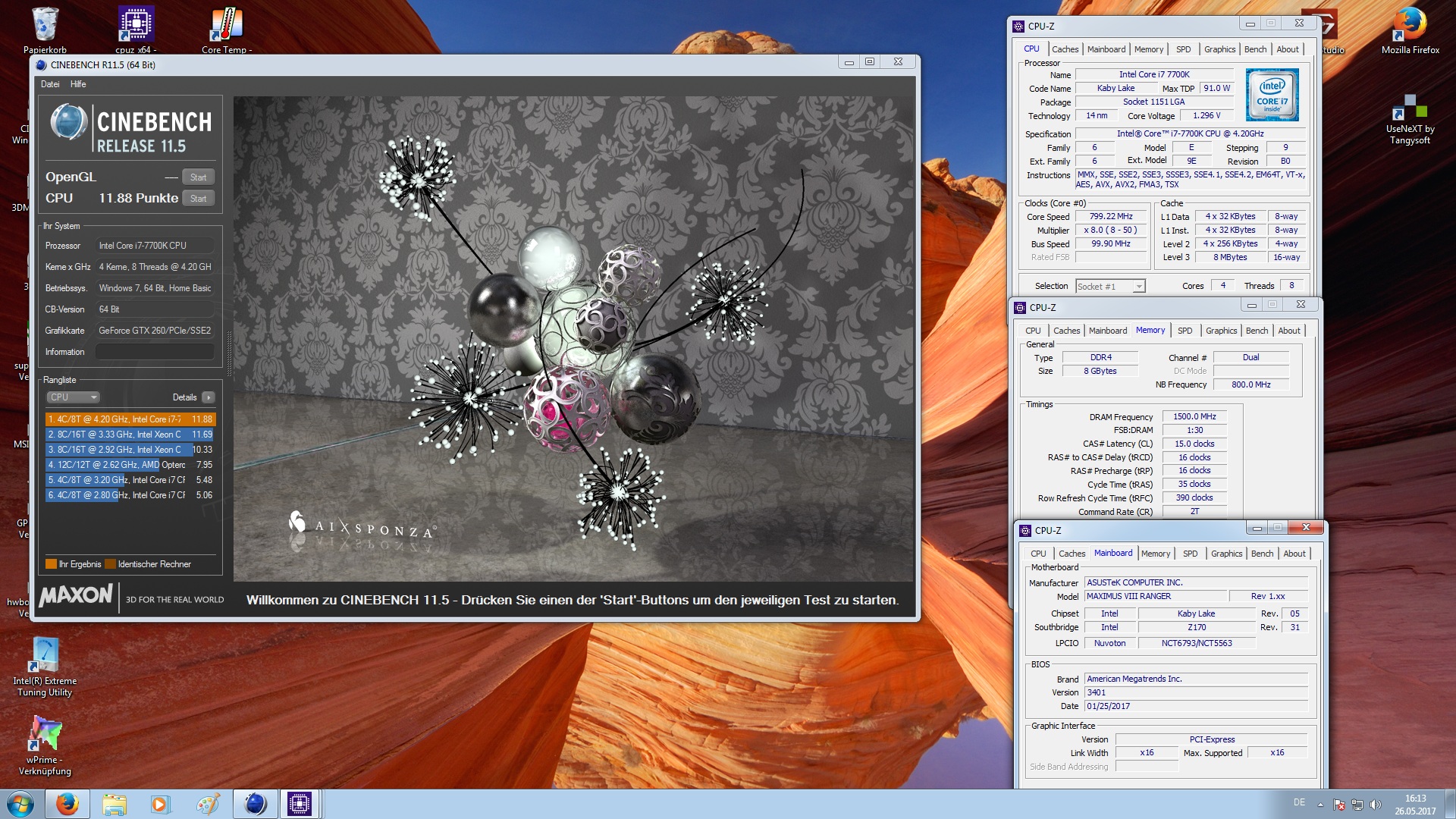Viewport: 1456px width, 819px height.
Task: Switch to CPU-Z taskbar icon
Action: (300, 804)
